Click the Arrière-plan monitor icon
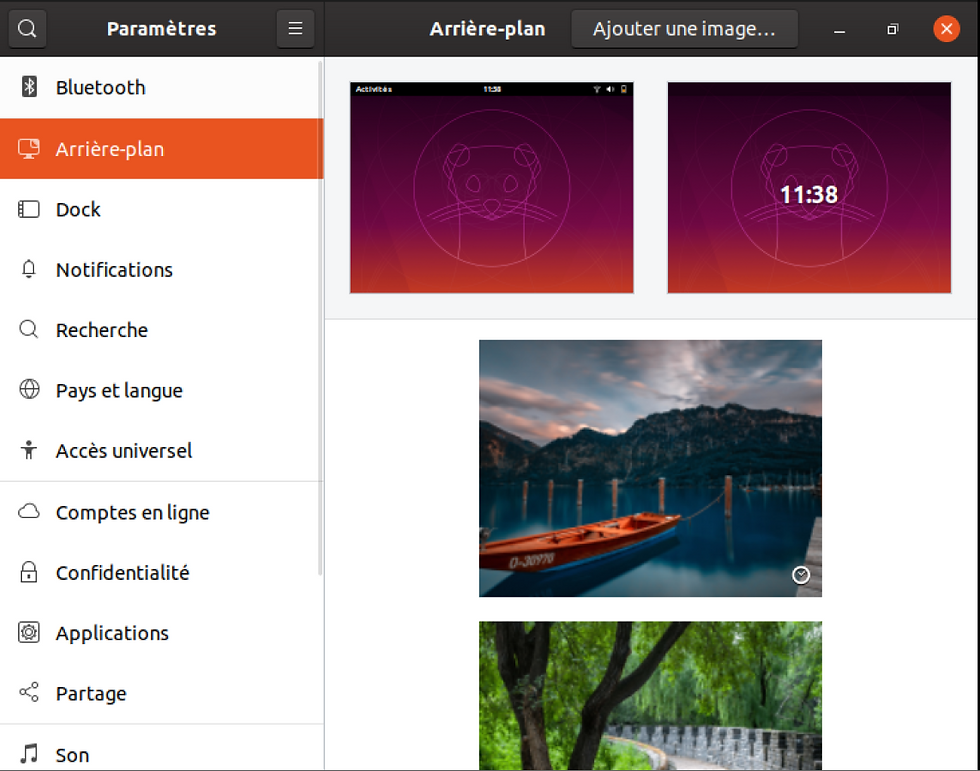The image size is (980, 771). [x=29, y=149]
